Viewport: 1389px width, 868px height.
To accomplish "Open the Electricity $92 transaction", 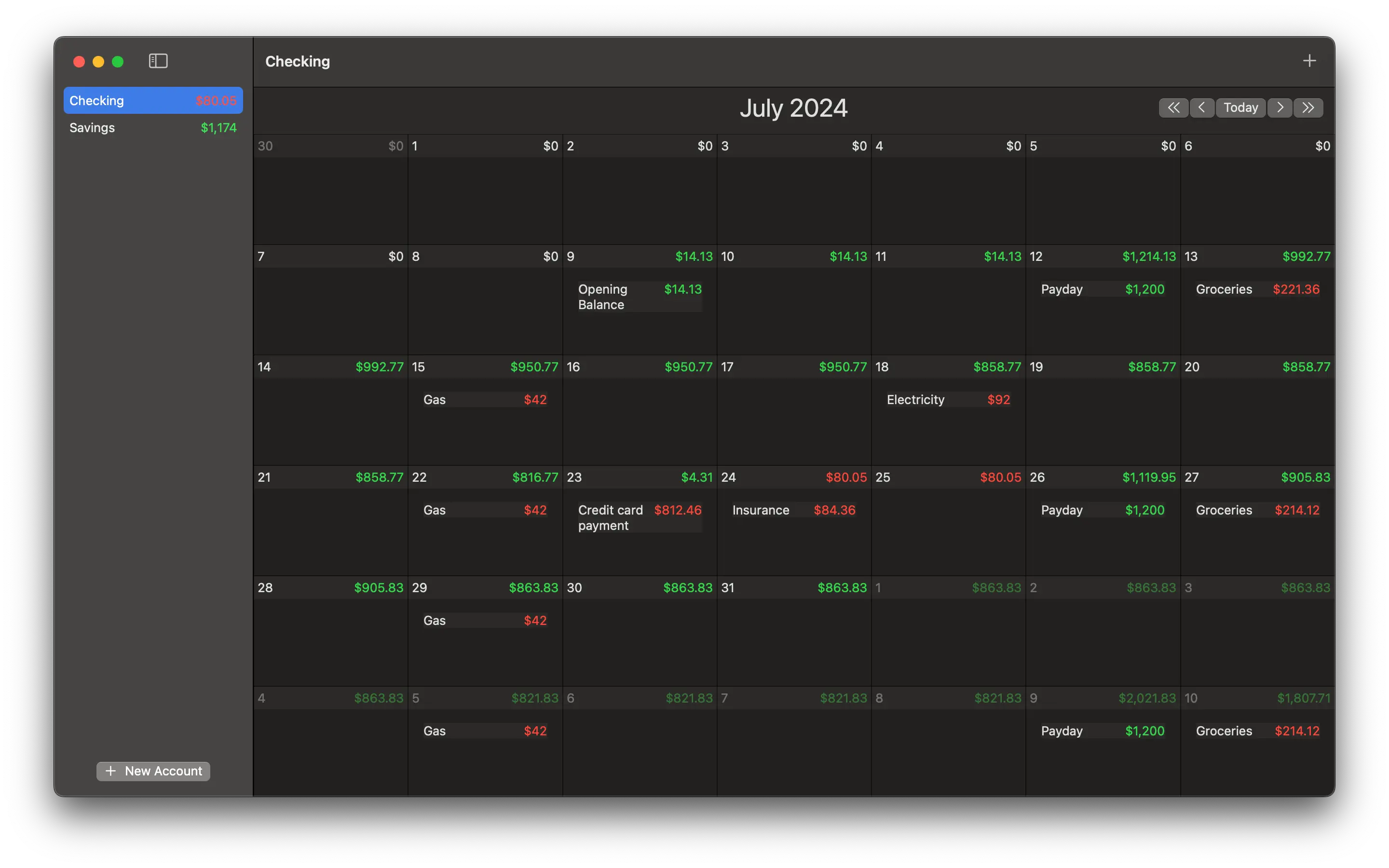I will coord(948,400).
